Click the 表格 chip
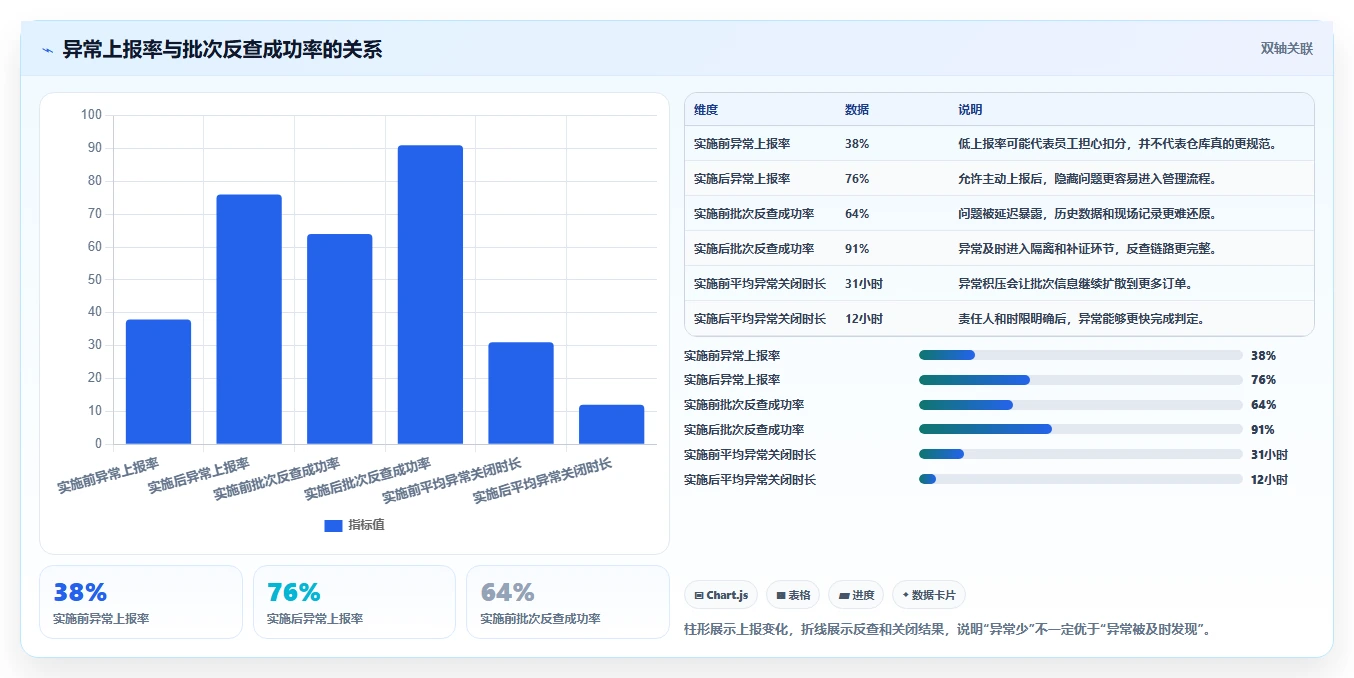The image size is (1354, 678). click(793, 595)
